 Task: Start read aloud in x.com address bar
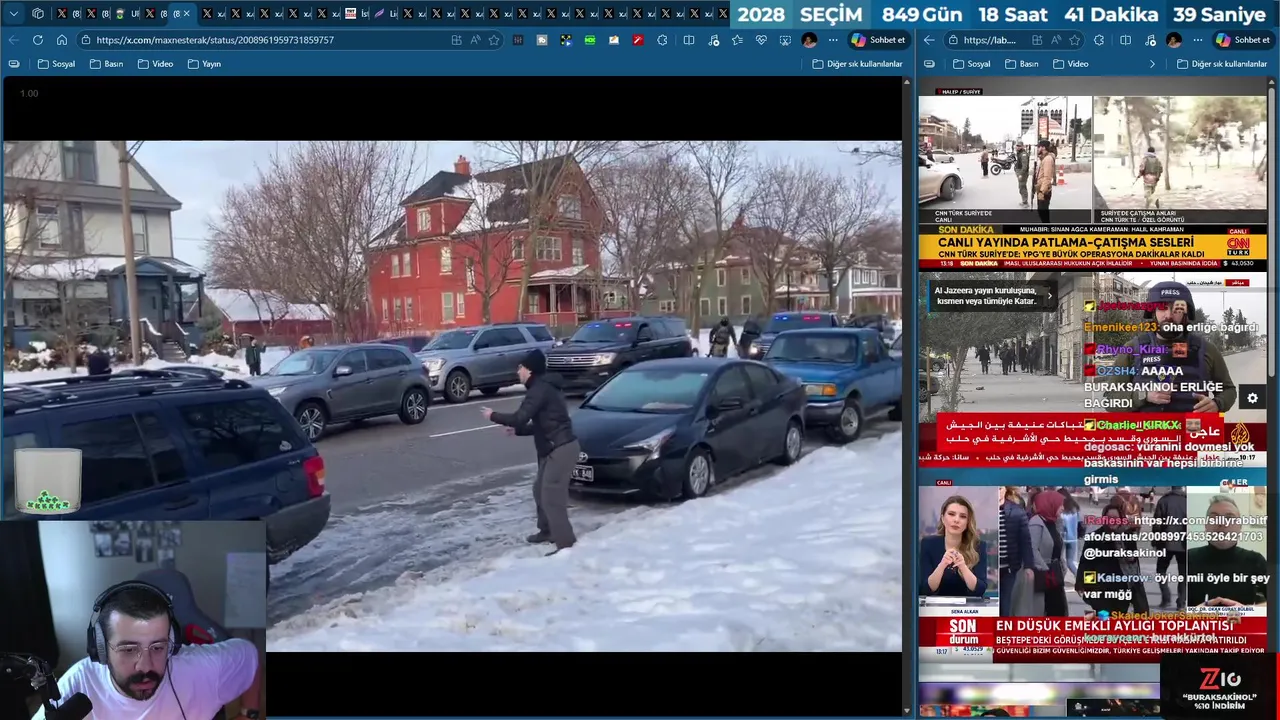click(x=475, y=40)
